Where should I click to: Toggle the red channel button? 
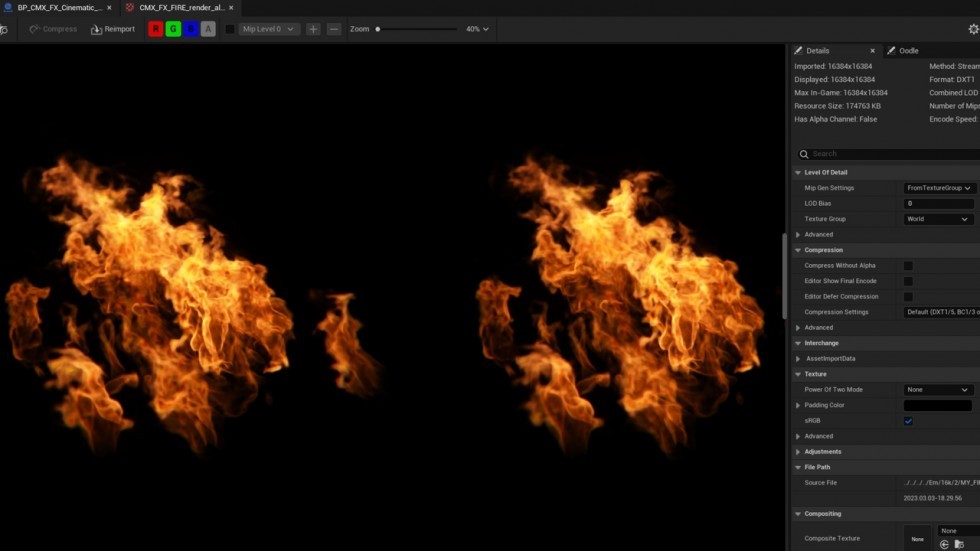tap(155, 29)
